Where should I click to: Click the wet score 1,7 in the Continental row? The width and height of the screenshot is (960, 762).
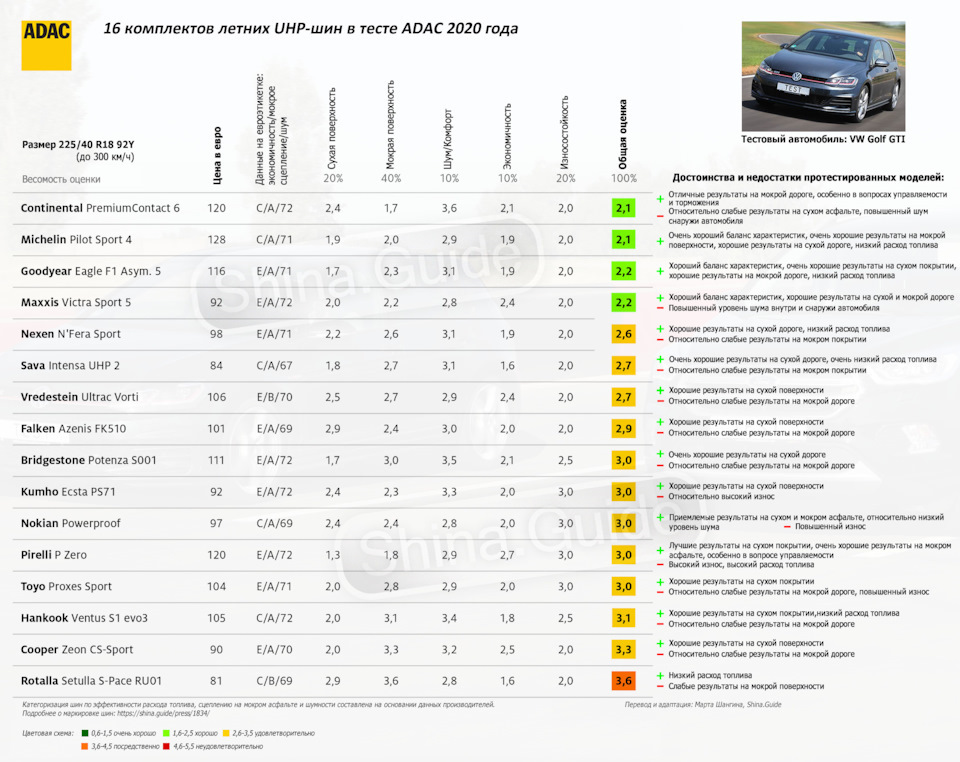coord(391,208)
